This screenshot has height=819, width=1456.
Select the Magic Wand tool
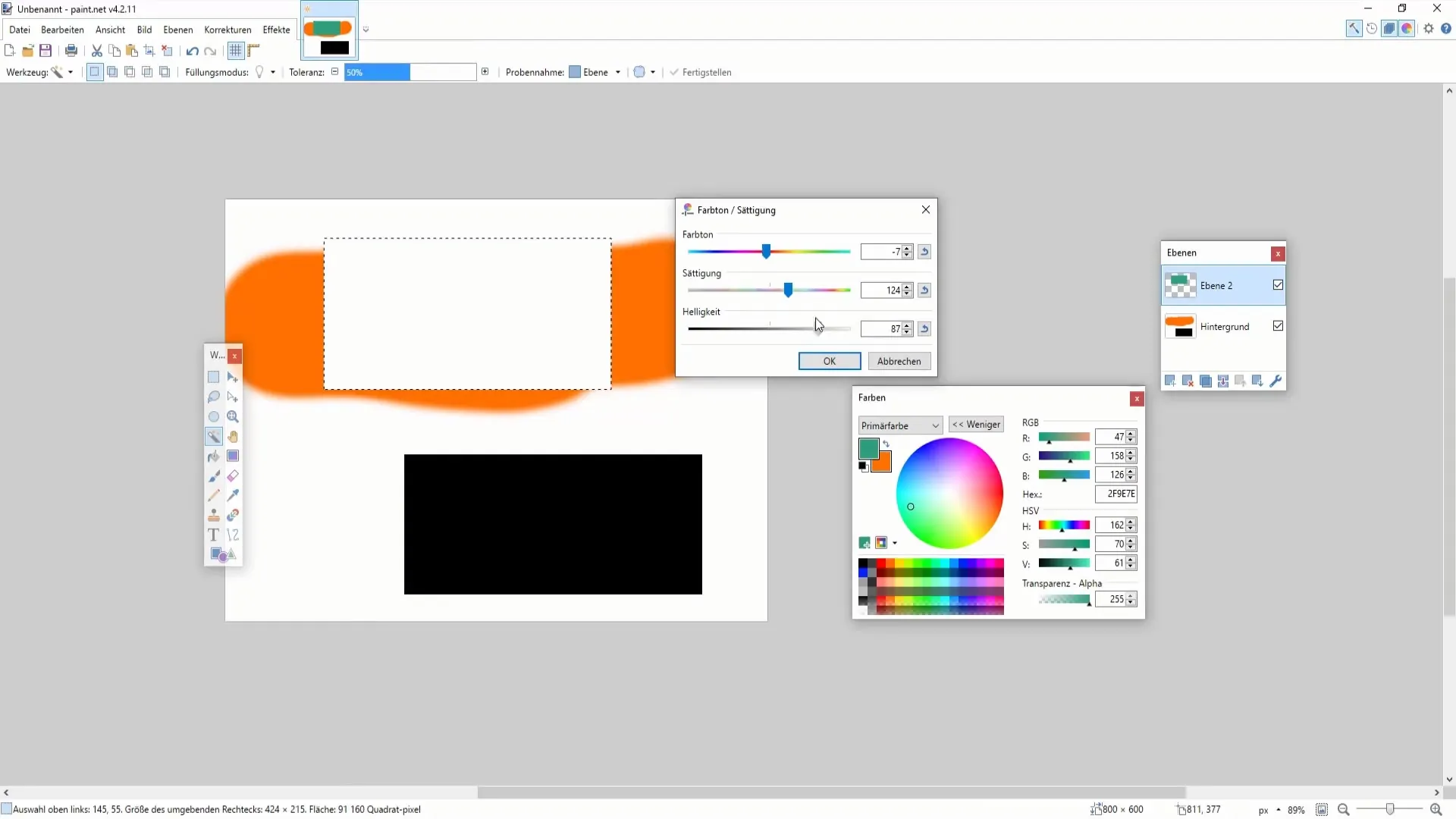point(214,436)
